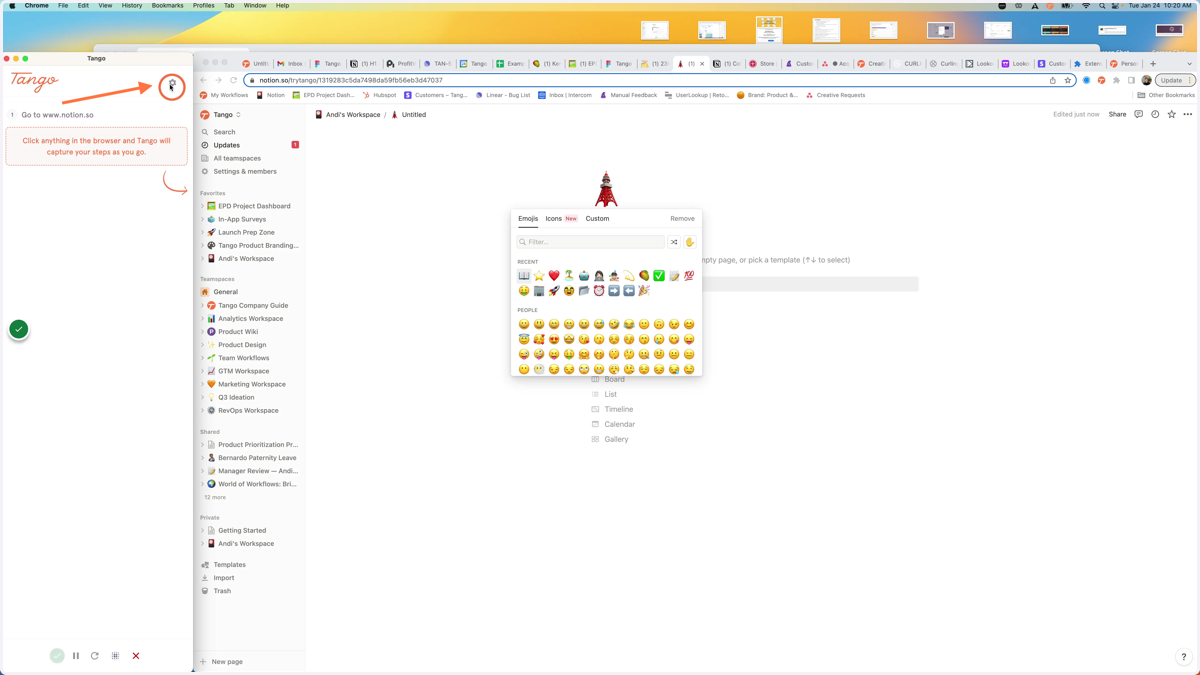This screenshot has height=675, width=1200.
Task: Show 12 more shared pages
Action: coord(215,497)
